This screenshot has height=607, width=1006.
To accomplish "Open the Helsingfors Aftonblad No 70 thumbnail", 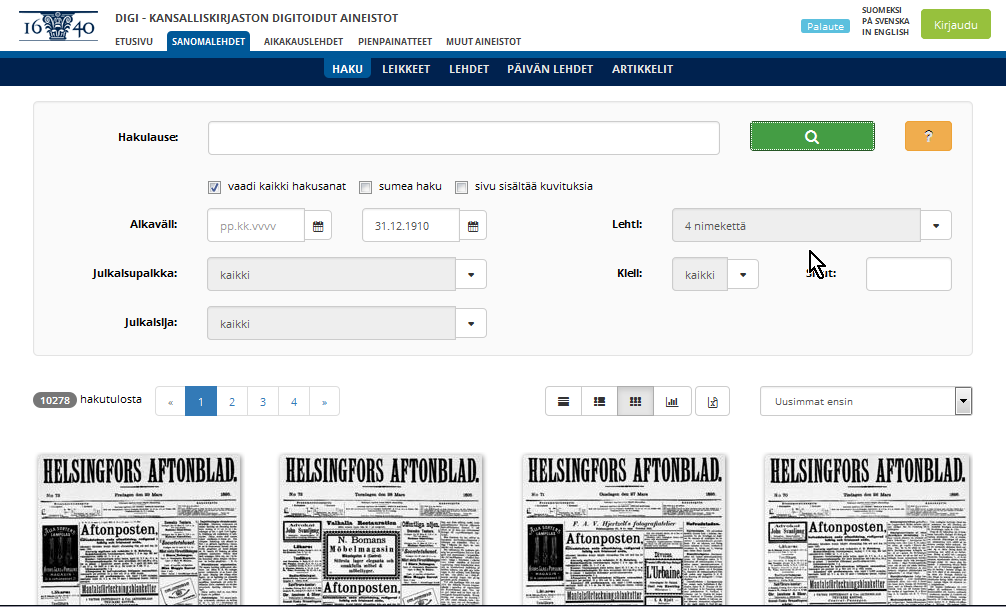I will point(867,529).
